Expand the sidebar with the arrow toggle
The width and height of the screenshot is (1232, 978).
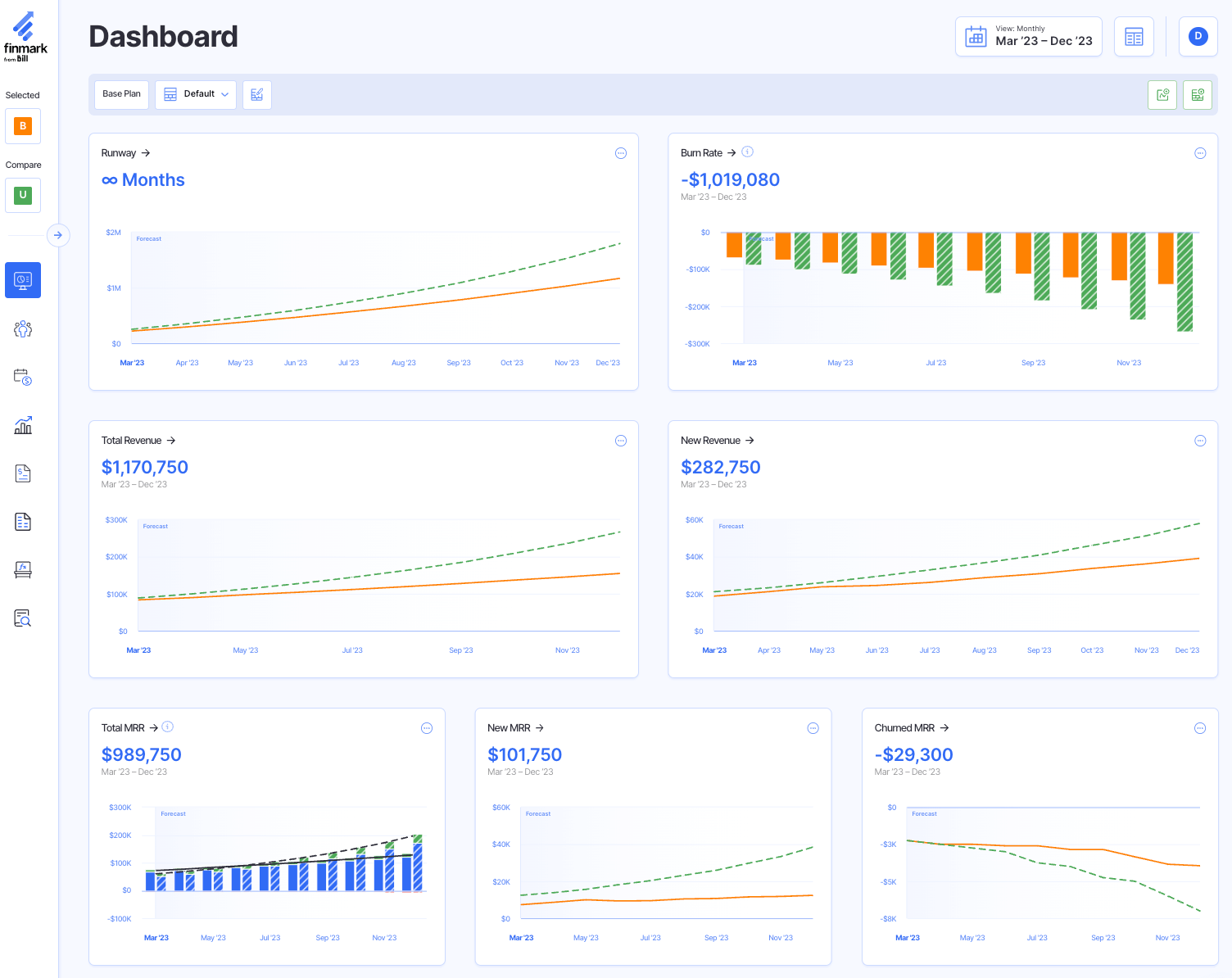coord(57,235)
